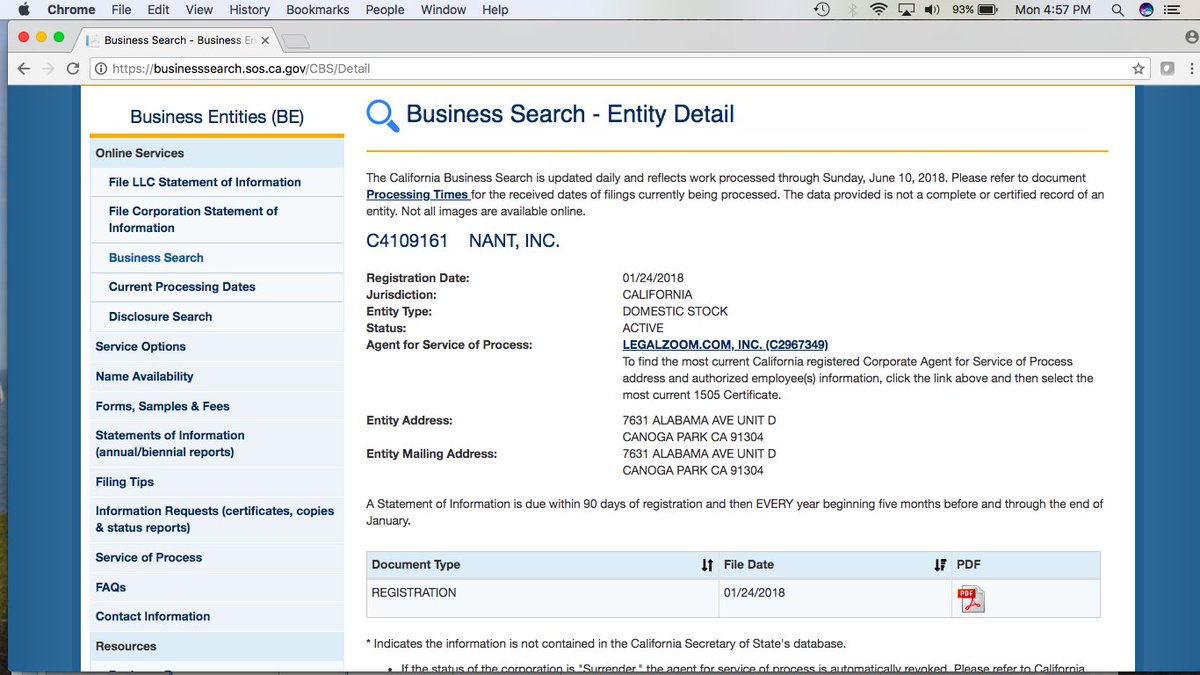1200x675 pixels.
Task: Click the extension icon beside the star
Action: tap(1166, 69)
